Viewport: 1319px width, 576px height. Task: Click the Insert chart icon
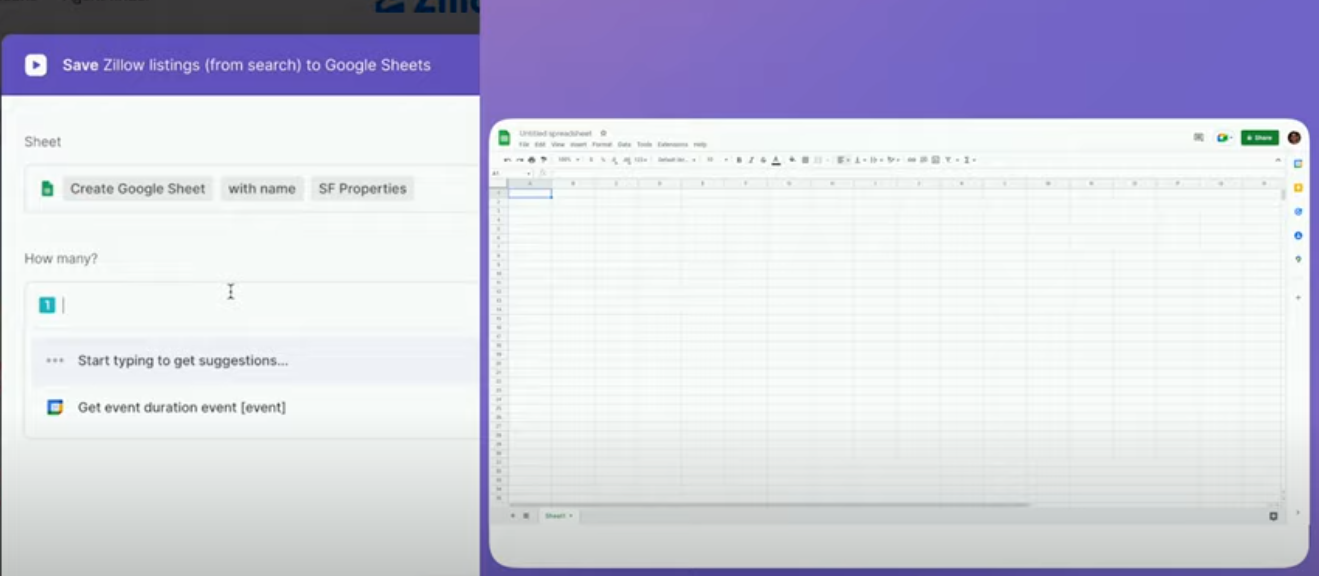pyautogui.click(x=936, y=160)
